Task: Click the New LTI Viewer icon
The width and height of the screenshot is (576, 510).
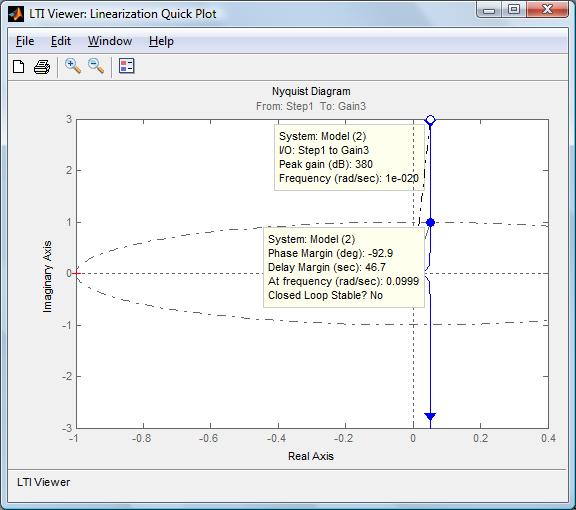Action: (18, 67)
